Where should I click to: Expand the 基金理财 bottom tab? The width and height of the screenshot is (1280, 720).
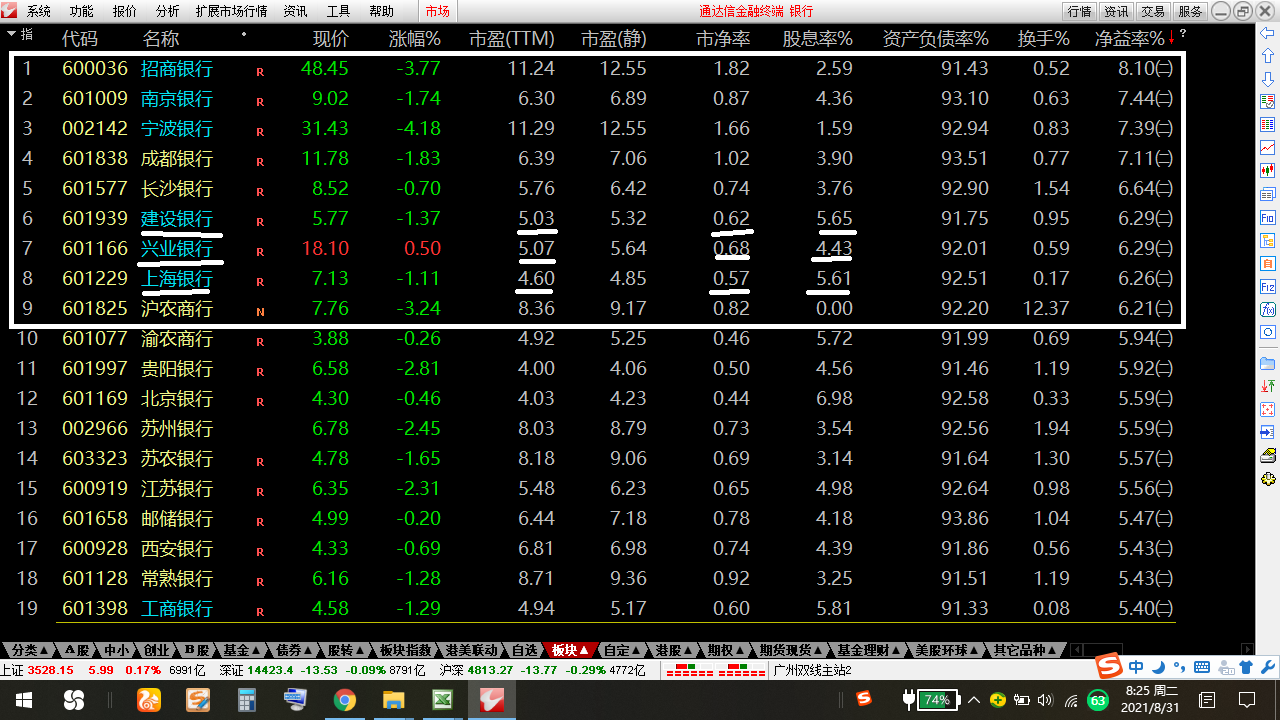pyautogui.click(x=869, y=650)
